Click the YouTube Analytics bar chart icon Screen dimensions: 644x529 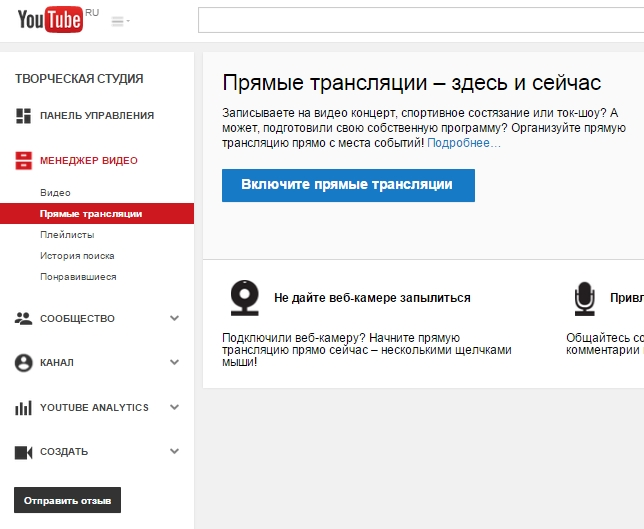(23, 408)
